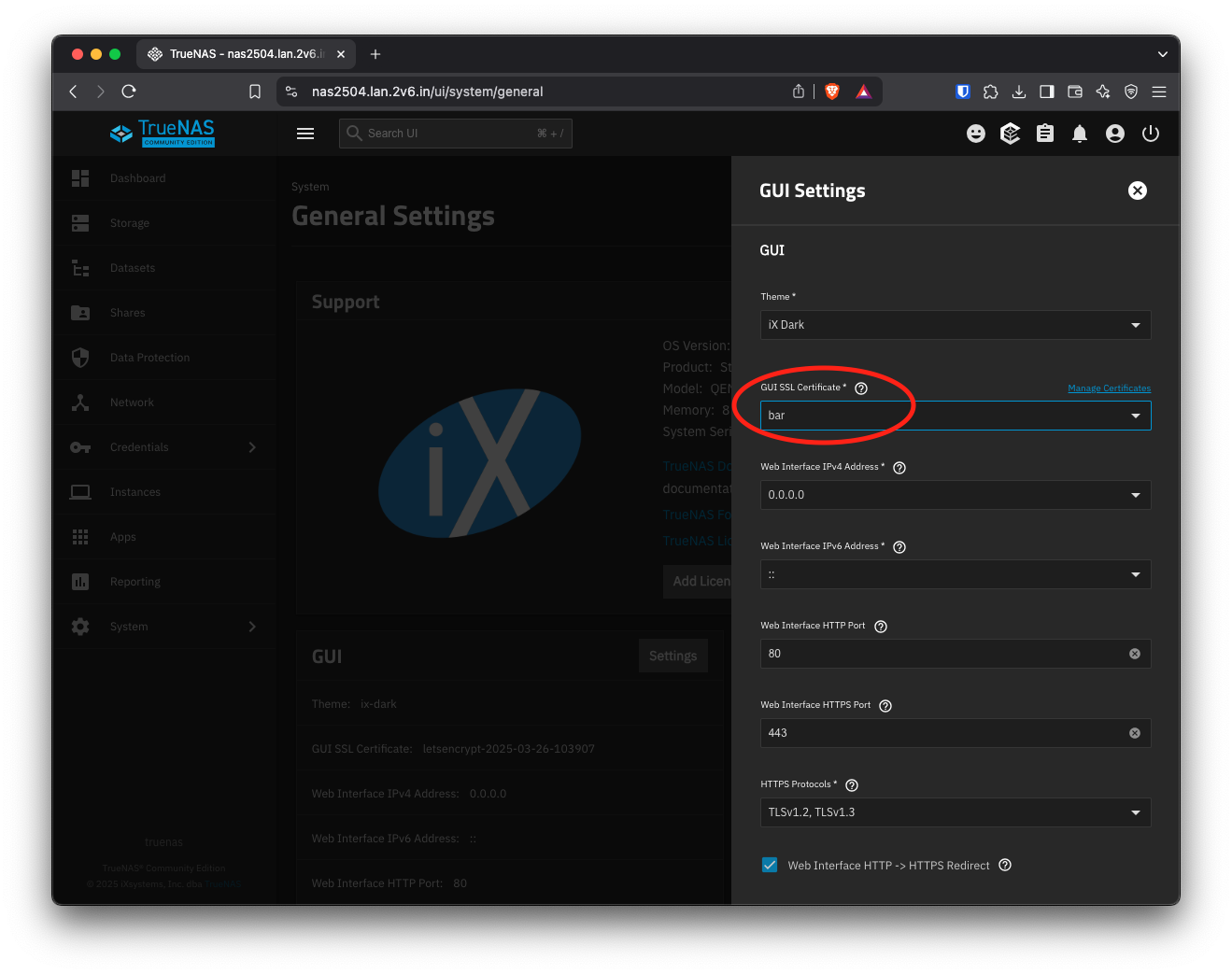Click the feedback smiley icon

(976, 134)
